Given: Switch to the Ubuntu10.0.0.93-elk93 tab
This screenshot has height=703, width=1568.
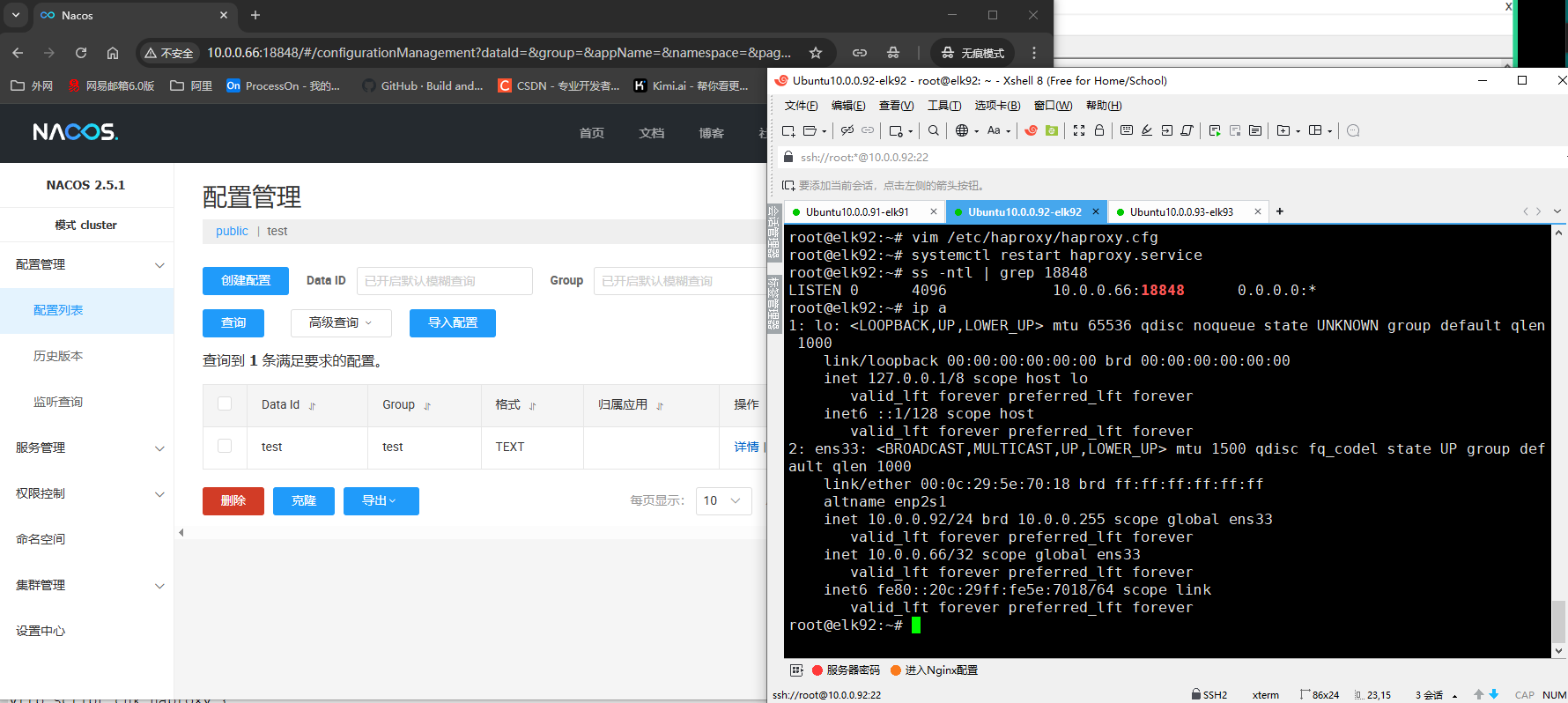Looking at the screenshot, I should (x=1181, y=212).
